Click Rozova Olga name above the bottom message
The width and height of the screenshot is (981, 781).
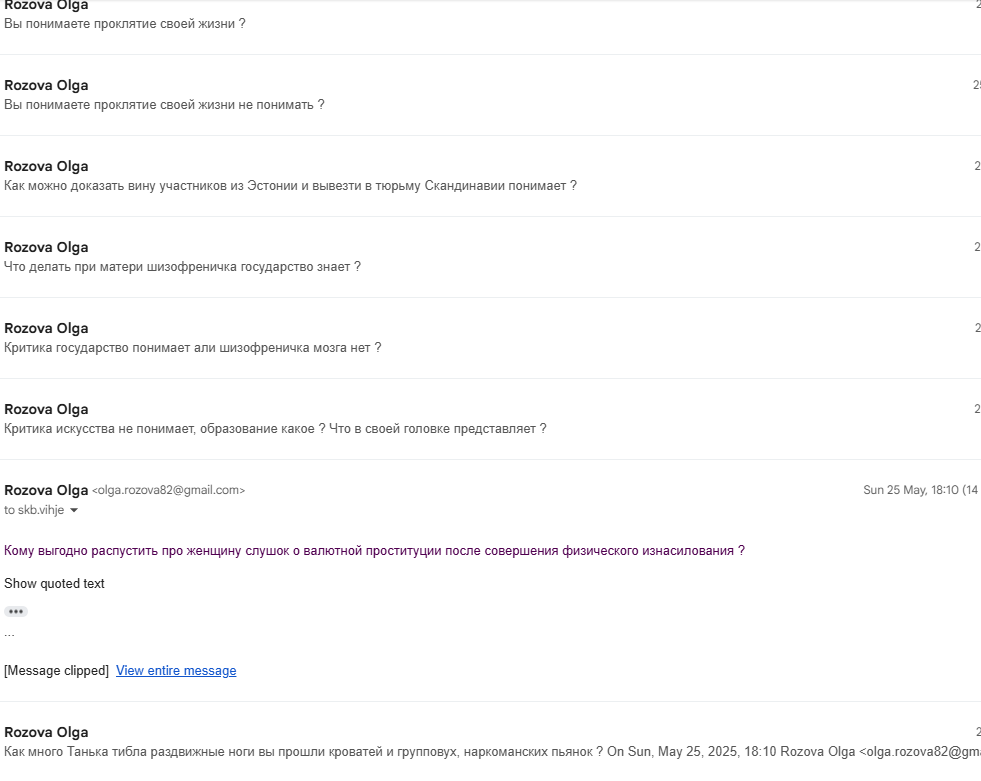point(46,732)
